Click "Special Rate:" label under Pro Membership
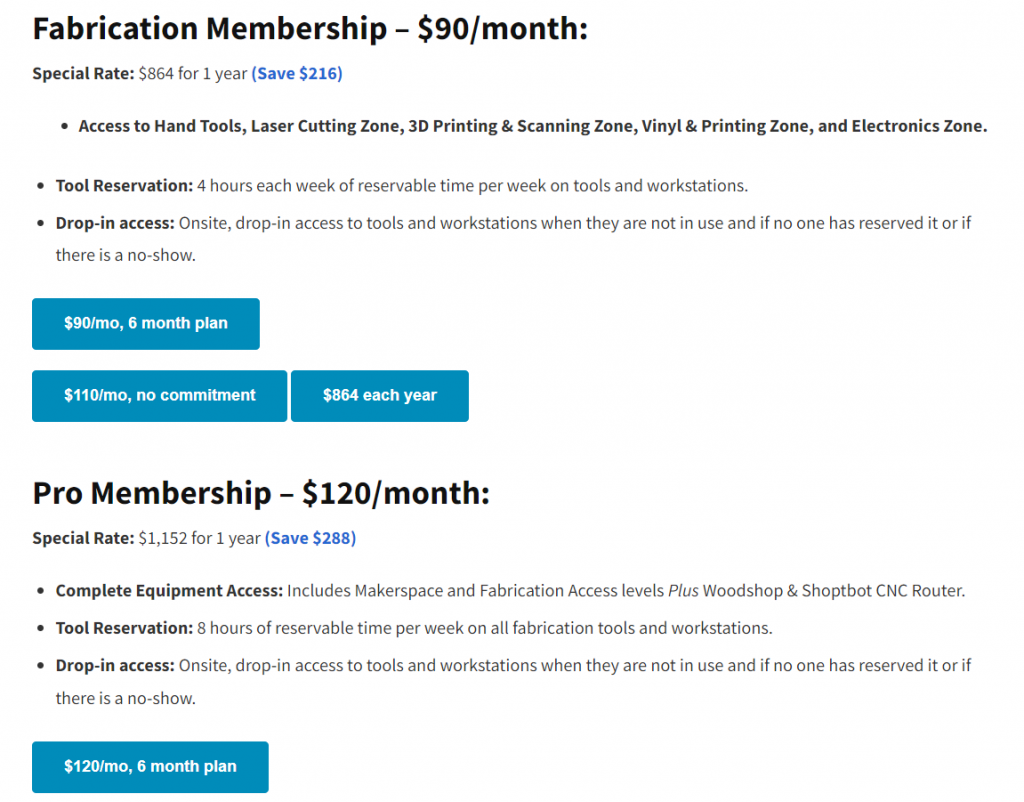 pyautogui.click(x=83, y=538)
